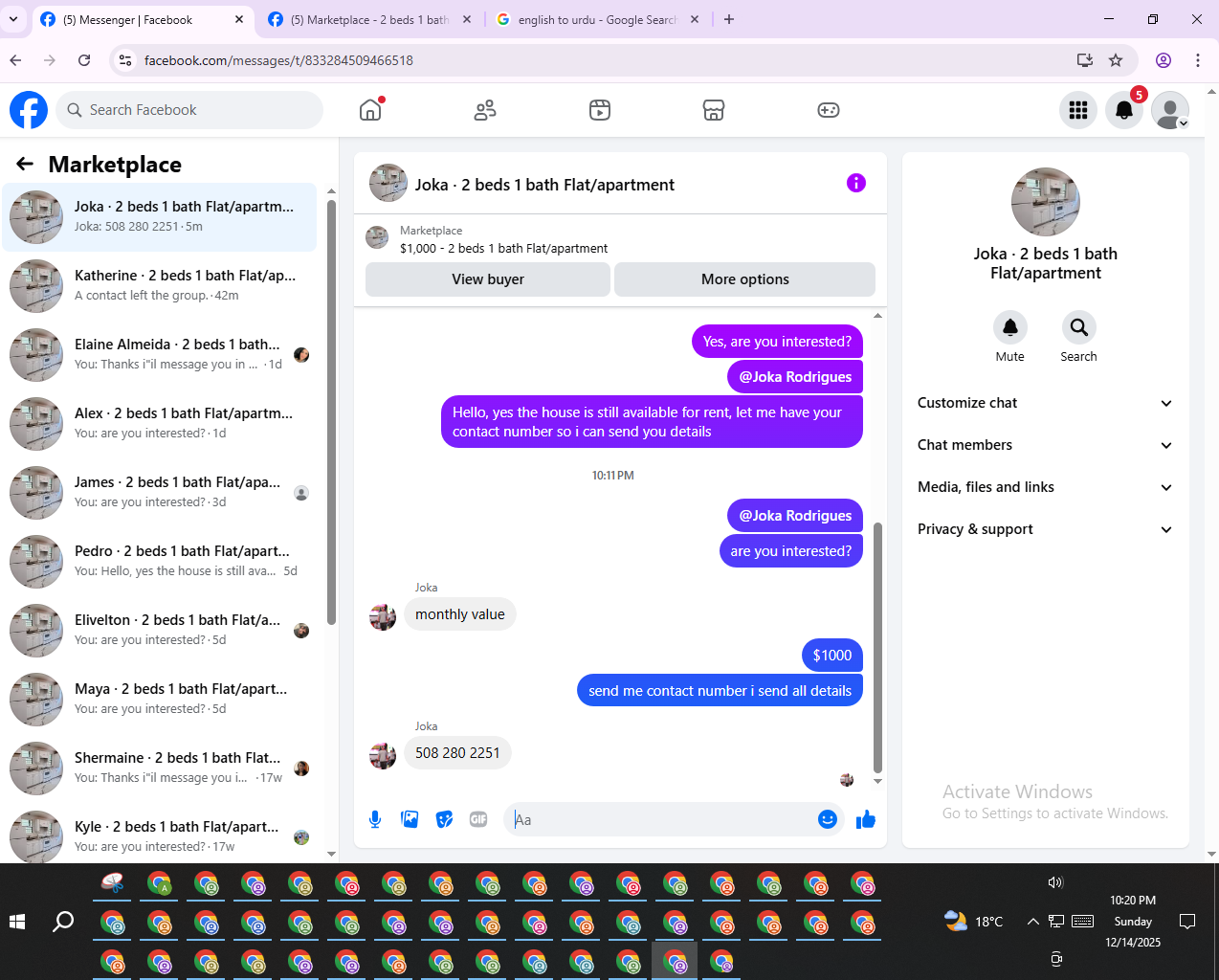Open the Gaming controller icon
Viewport: 1219px width, 980px height.
829,110
